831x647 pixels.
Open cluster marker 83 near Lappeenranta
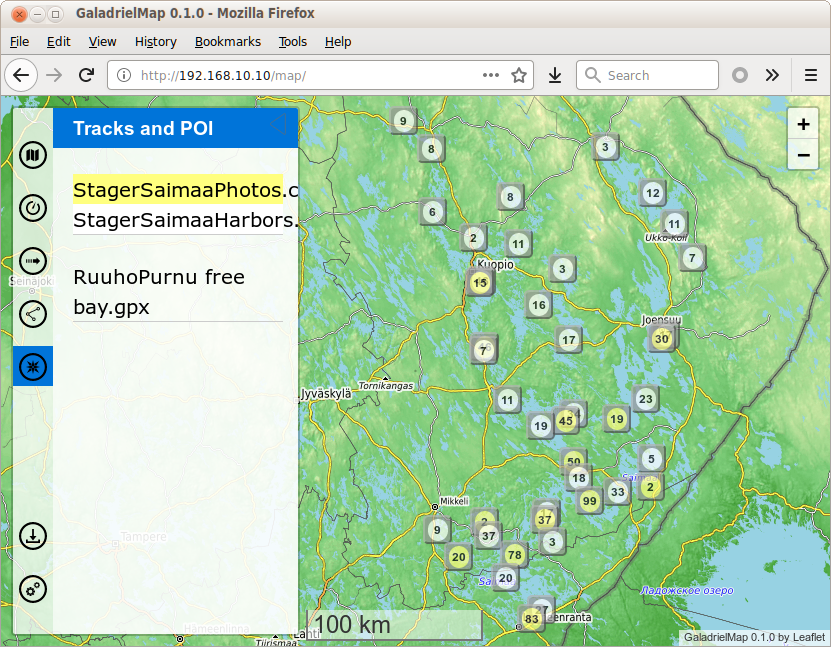pyautogui.click(x=532, y=619)
